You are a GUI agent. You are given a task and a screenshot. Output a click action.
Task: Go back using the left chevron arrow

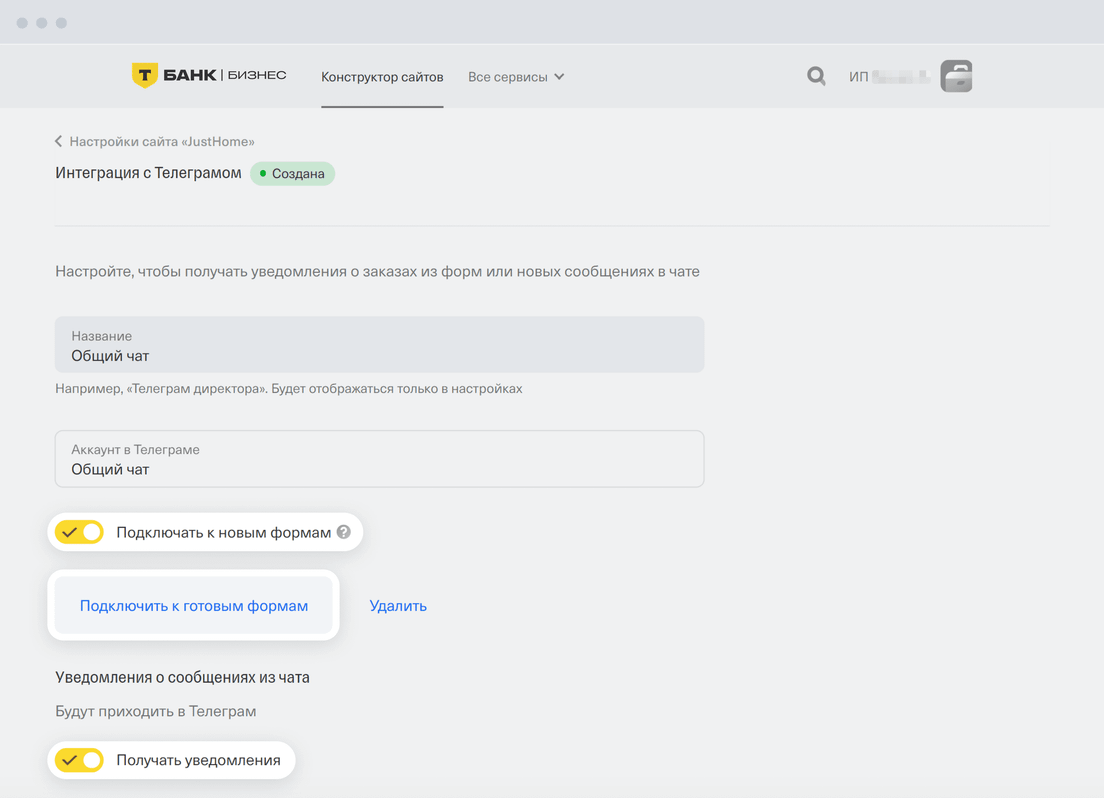[59, 142]
